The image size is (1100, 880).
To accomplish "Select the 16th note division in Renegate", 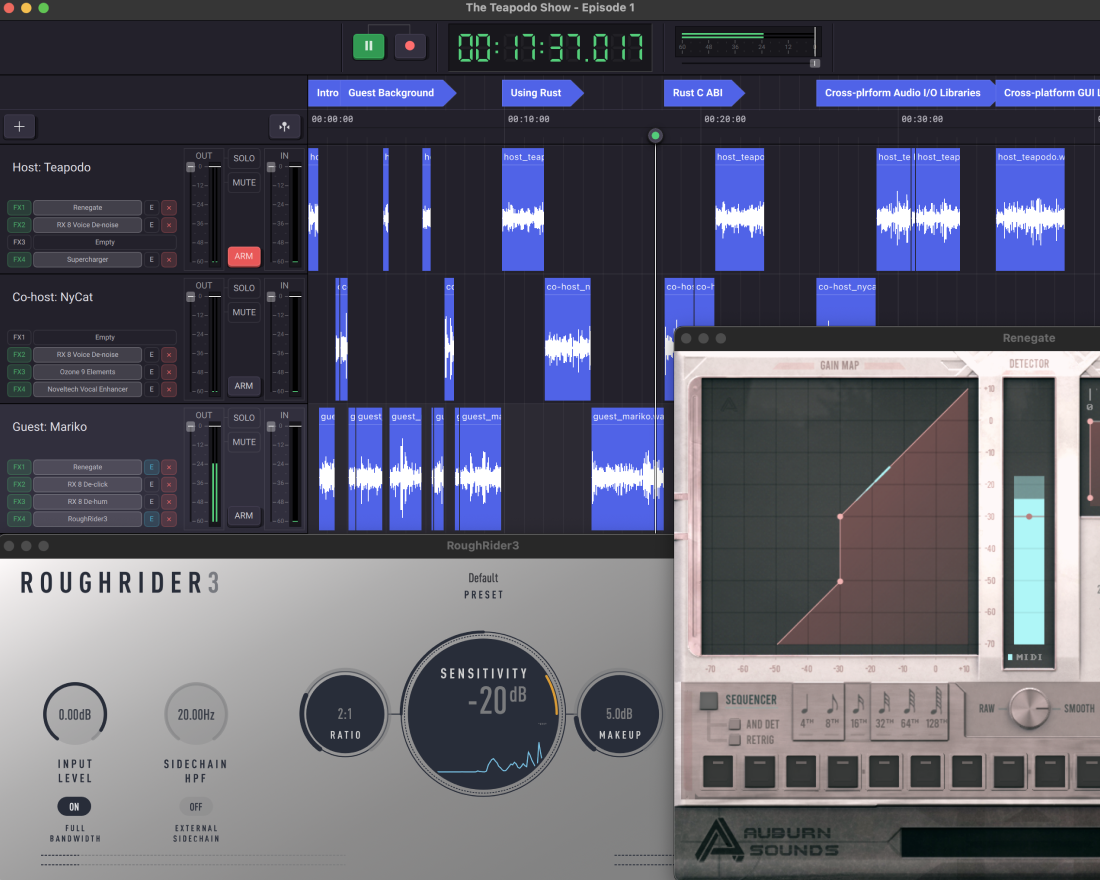I will pyautogui.click(x=857, y=712).
